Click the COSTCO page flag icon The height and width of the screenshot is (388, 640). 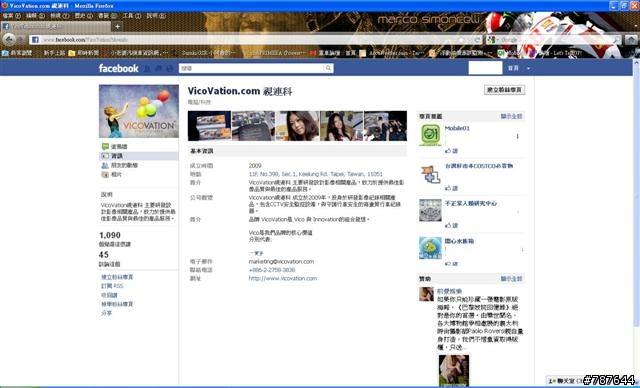430,174
